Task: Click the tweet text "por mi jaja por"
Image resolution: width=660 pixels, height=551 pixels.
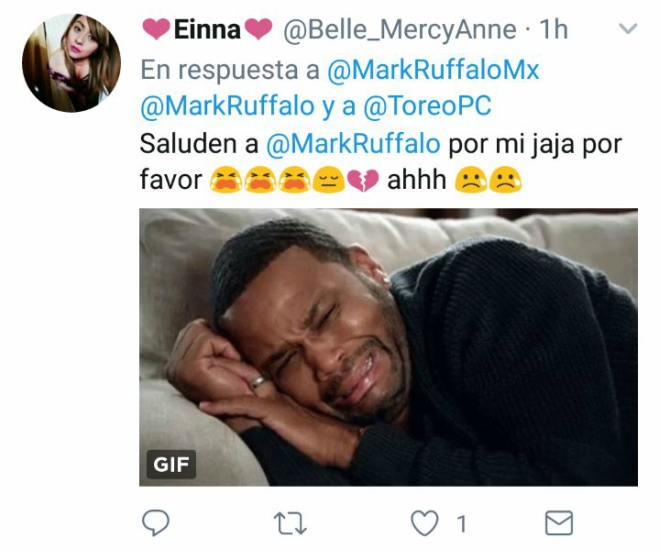Action: pos(534,144)
